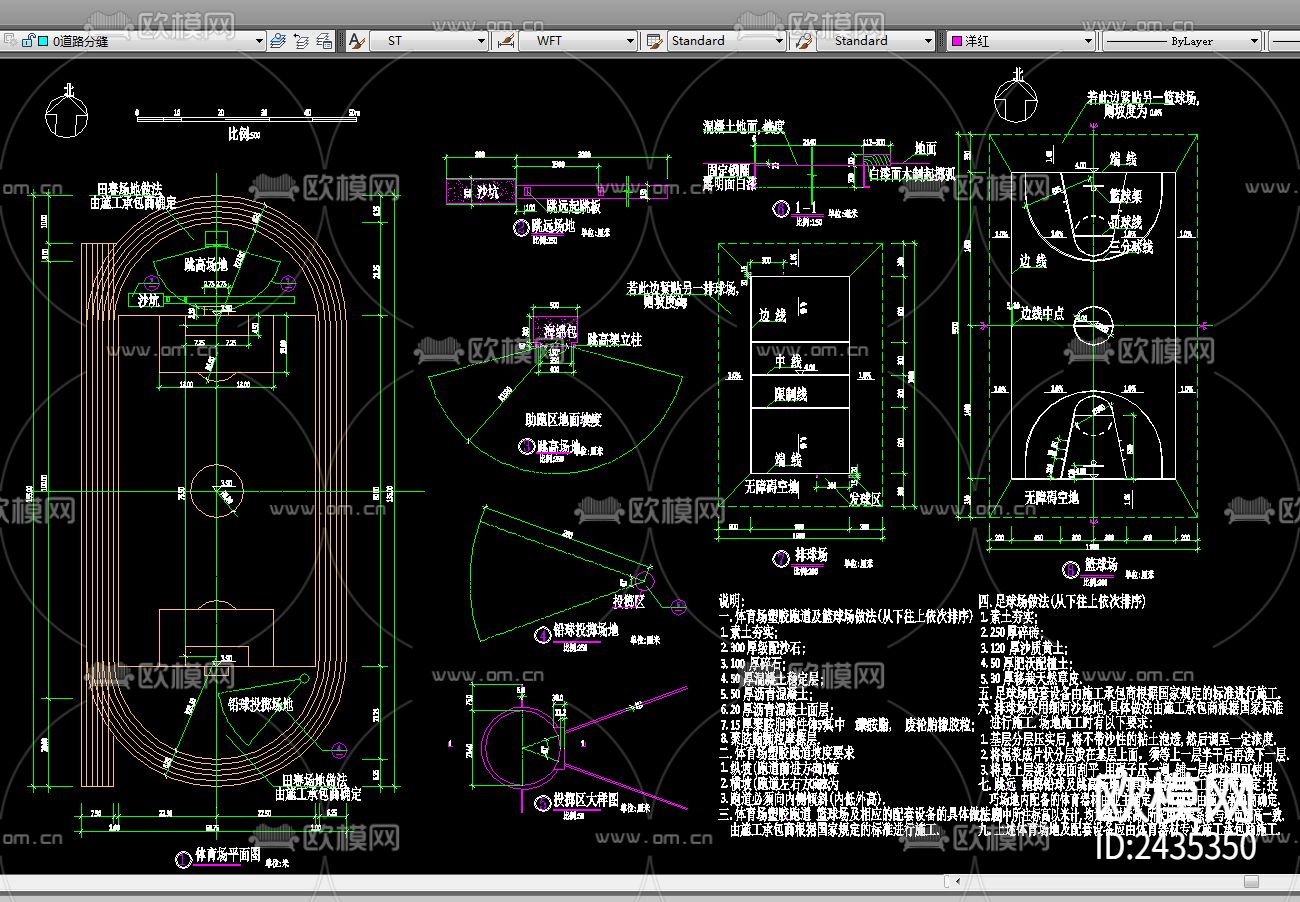The width and height of the screenshot is (1300, 902).
Task: Toggle the layer freeze sun icon
Action: pyautogui.click(x=10, y=41)
